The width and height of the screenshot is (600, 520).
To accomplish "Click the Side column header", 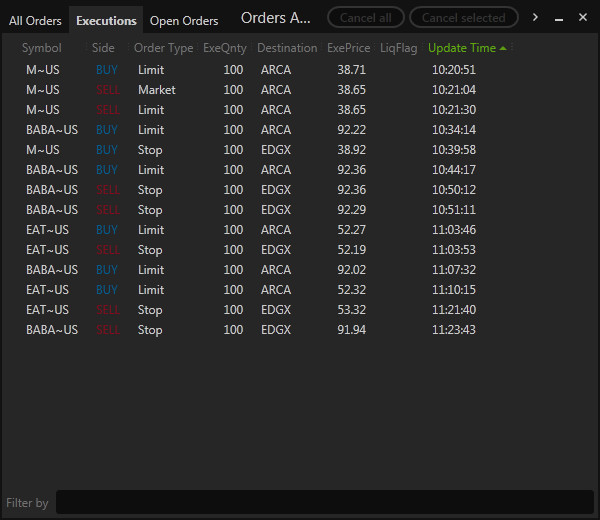I will point(103,48).
